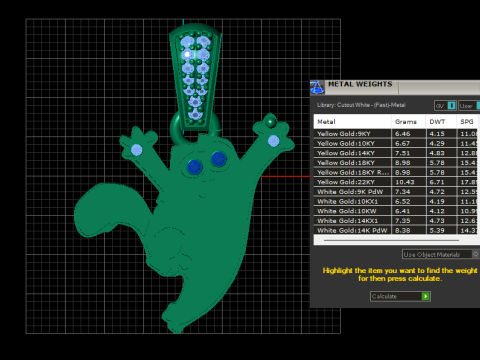
Task: Select the Yellow Gold:10KY row
Action: (x=396, y=143)
